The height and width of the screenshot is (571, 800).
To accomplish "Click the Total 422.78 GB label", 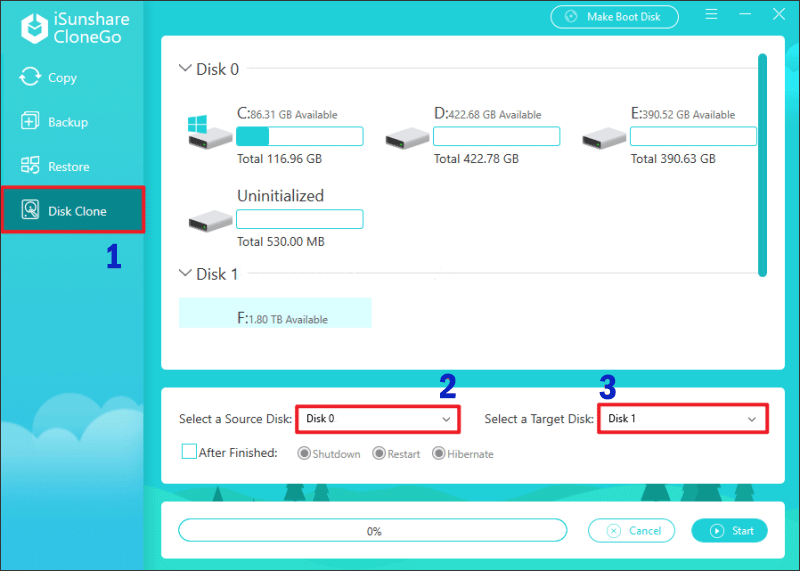I will pos(477,159).
